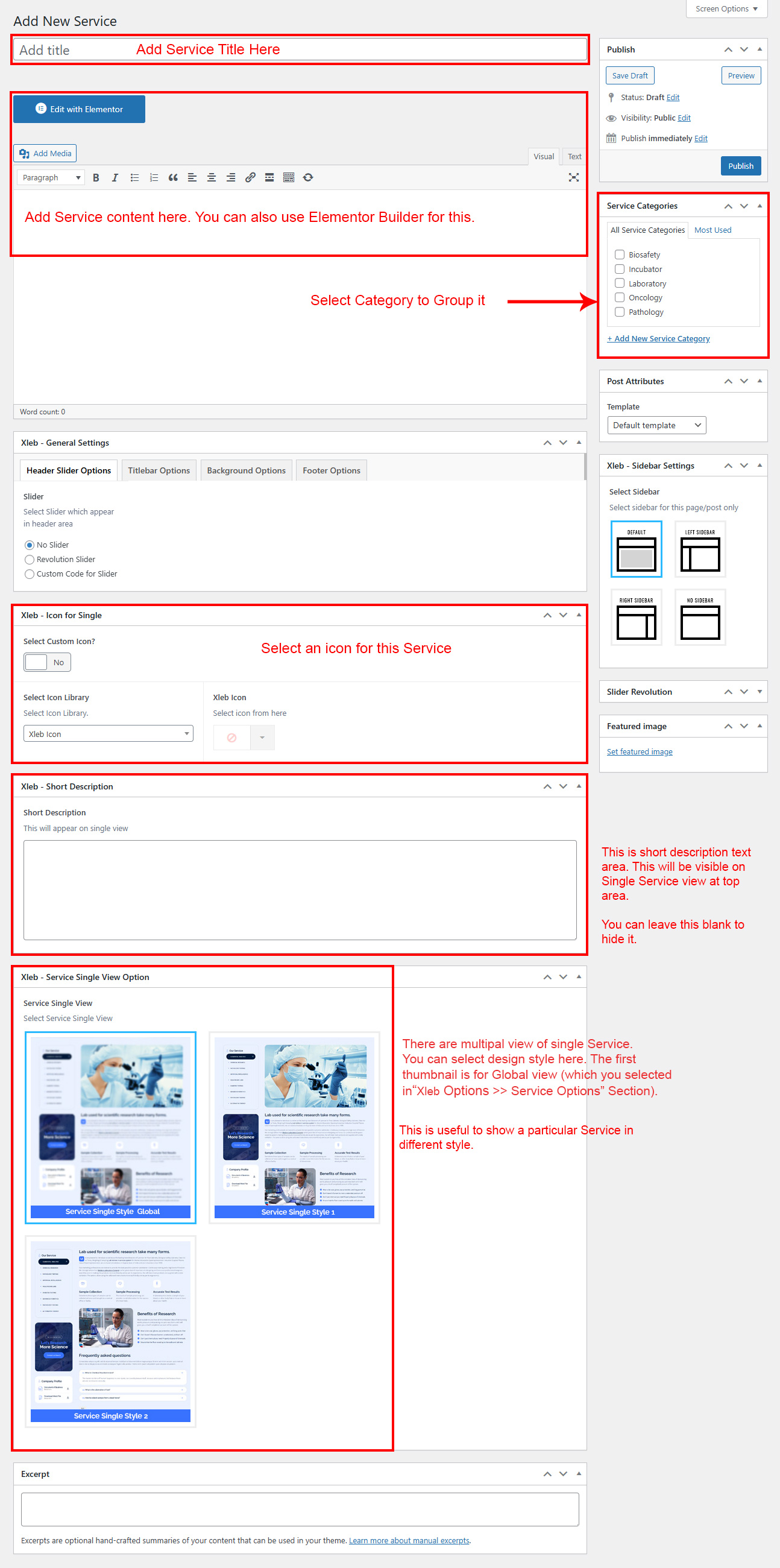The height and width of the screenshot is (1568, 780).
Task: Toggle the Select Custom Icon switch
Action: click(48, 662)
